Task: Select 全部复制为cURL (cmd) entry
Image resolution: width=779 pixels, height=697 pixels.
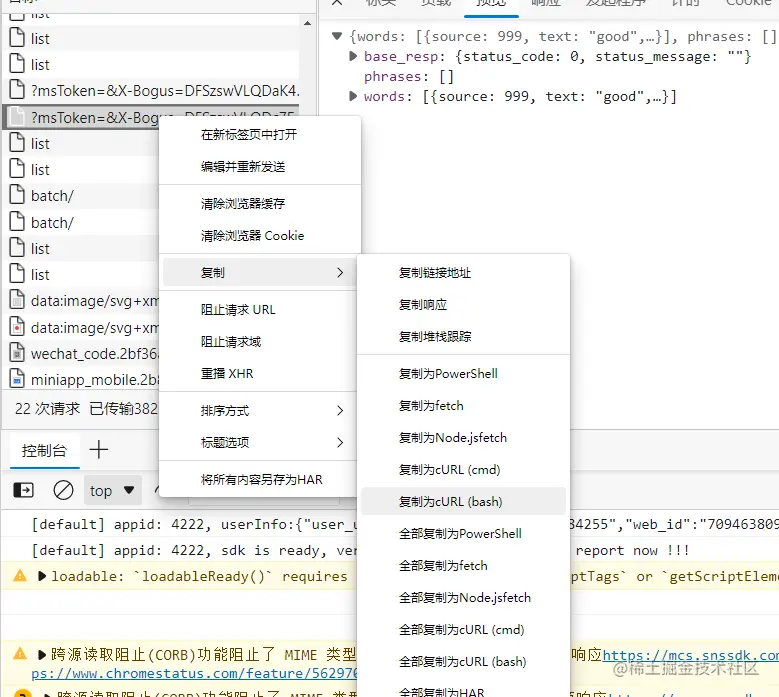Action: pos(463,629)
